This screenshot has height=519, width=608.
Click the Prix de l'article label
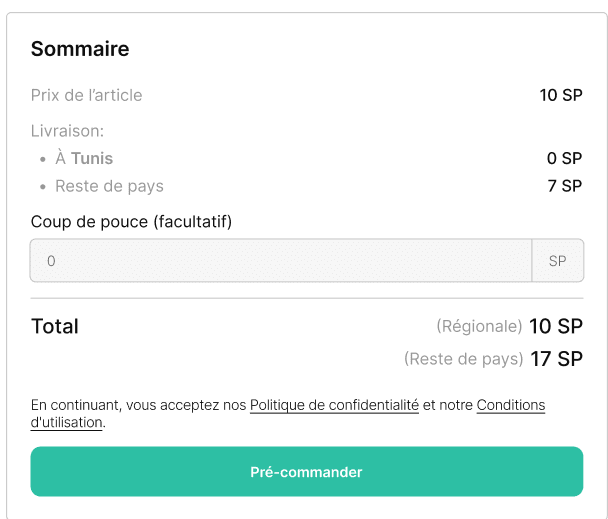86,95
